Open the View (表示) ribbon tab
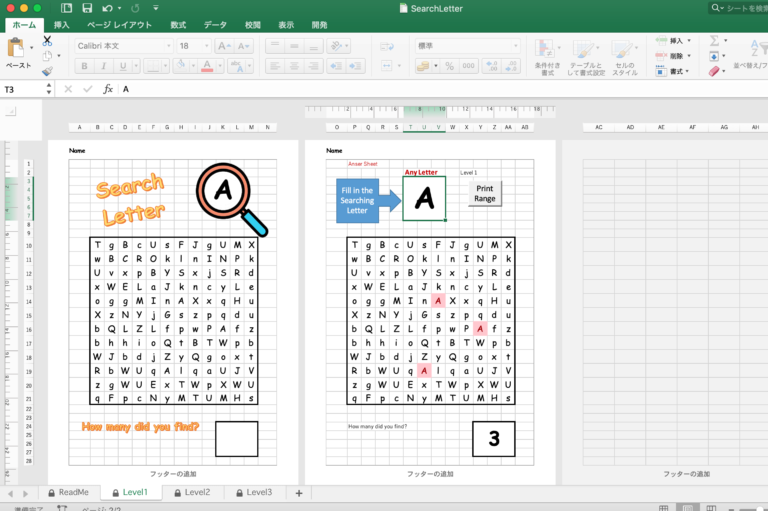This screenshot has width=768, height=511. pos(286,25)
